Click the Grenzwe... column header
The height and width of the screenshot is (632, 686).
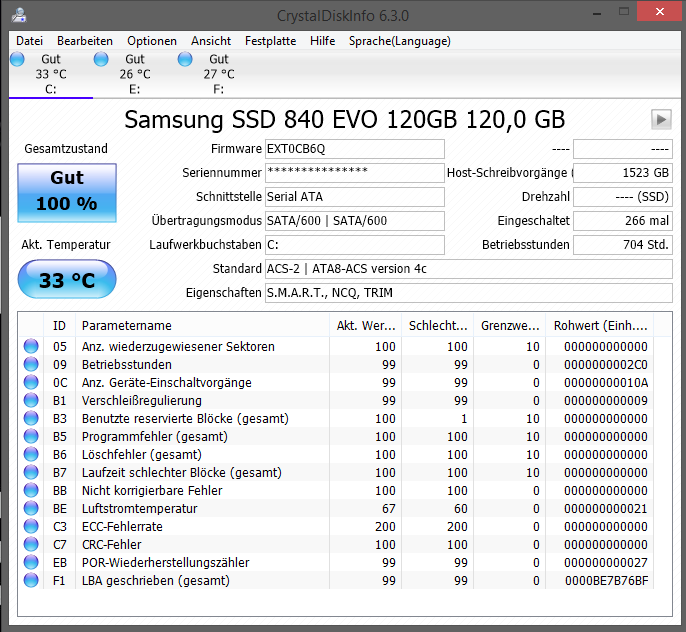pyautogui.click(x=510, y=325)
